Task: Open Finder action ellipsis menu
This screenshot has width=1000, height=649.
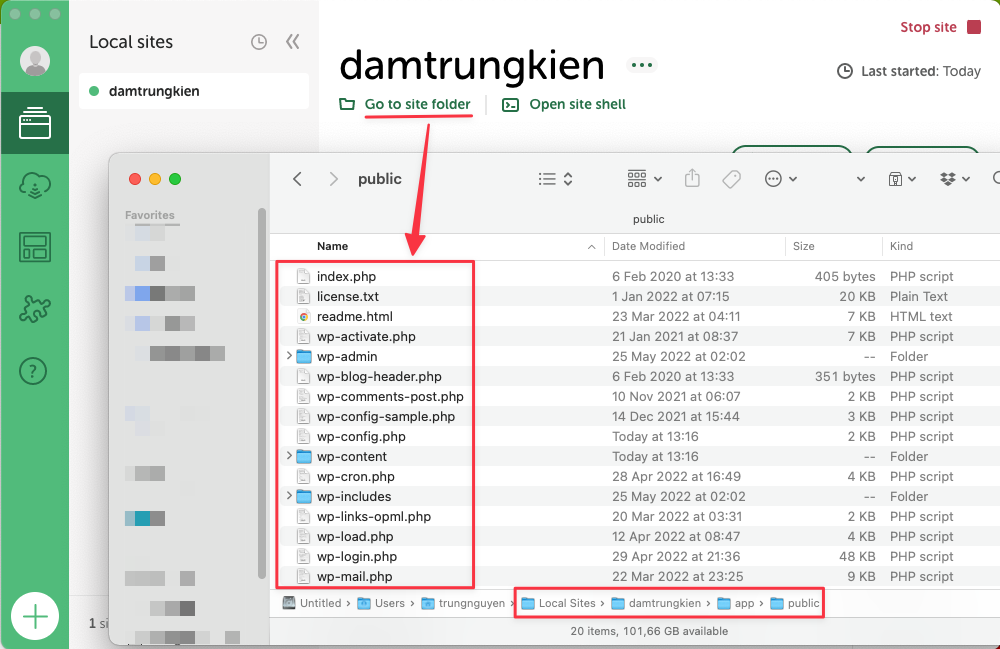Action: point(781,179)
